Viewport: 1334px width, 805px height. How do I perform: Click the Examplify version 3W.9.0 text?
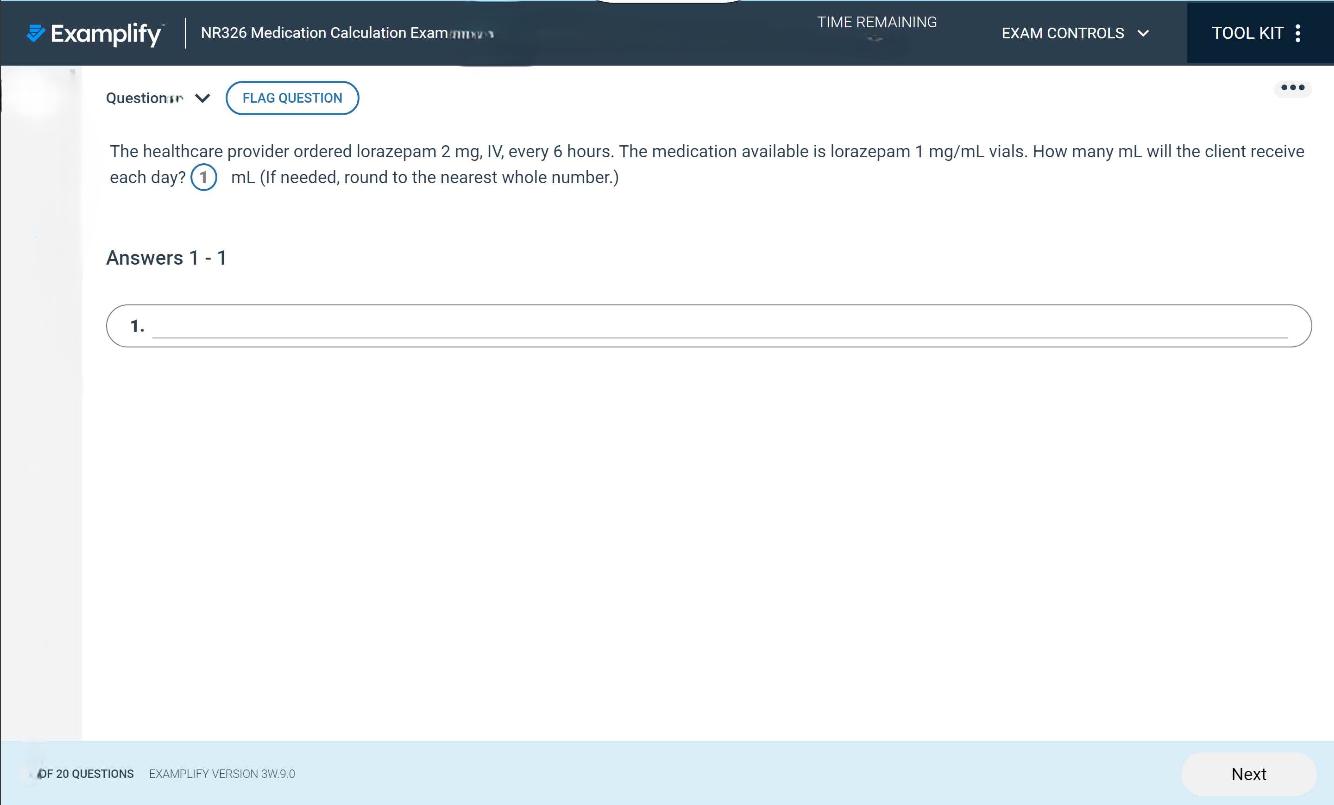222,774
